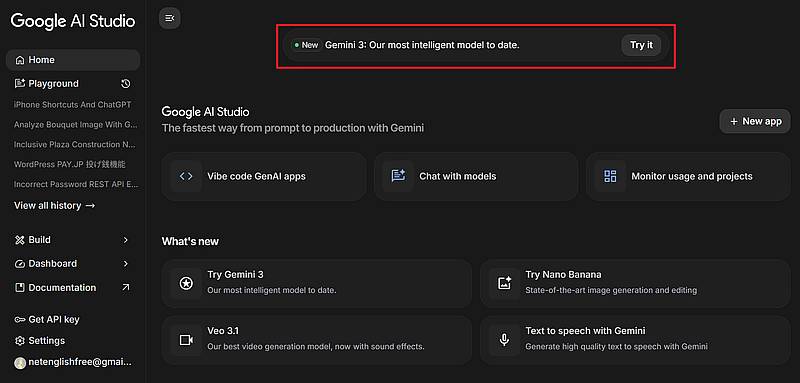Collapse the sidebar with the toggle icon
This screenshot has height=383, width=800.
click(170, 18)
